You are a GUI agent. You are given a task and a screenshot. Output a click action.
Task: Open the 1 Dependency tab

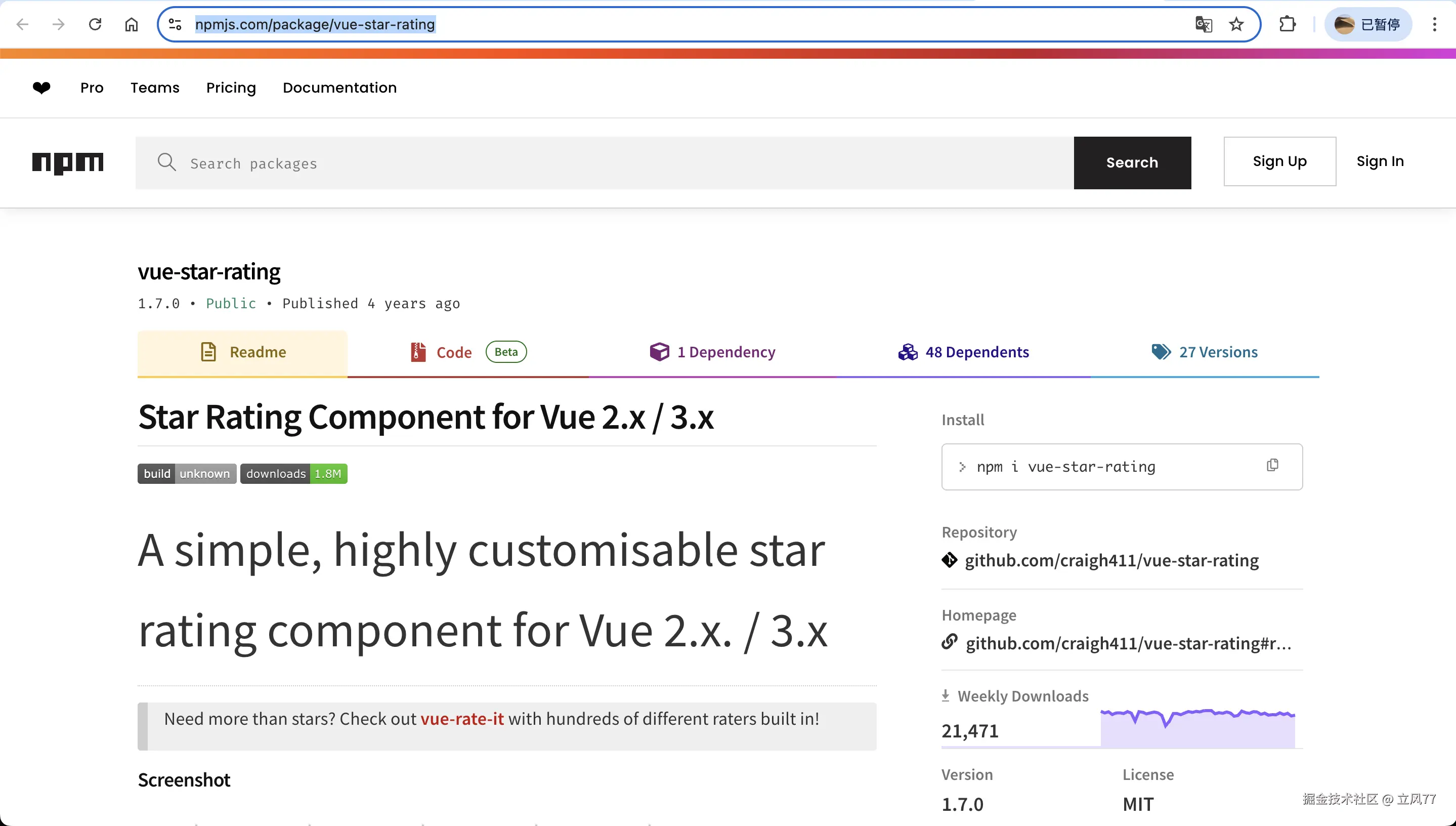coord(713,353)
